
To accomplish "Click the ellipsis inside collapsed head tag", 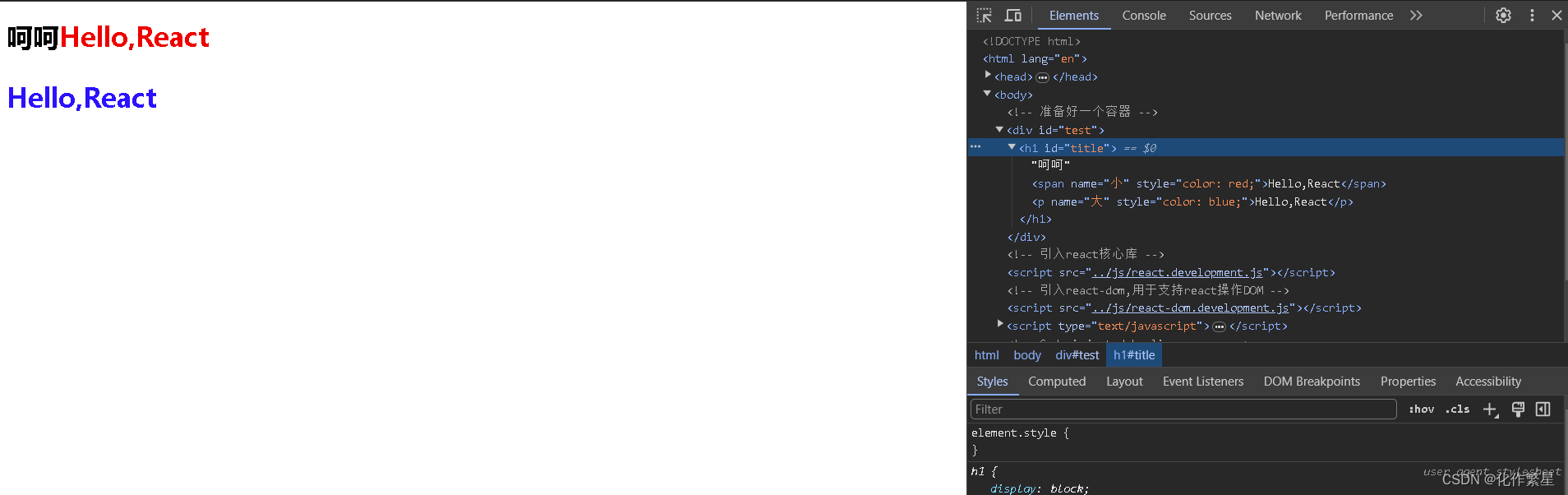I will click(x=1042, y=77).
